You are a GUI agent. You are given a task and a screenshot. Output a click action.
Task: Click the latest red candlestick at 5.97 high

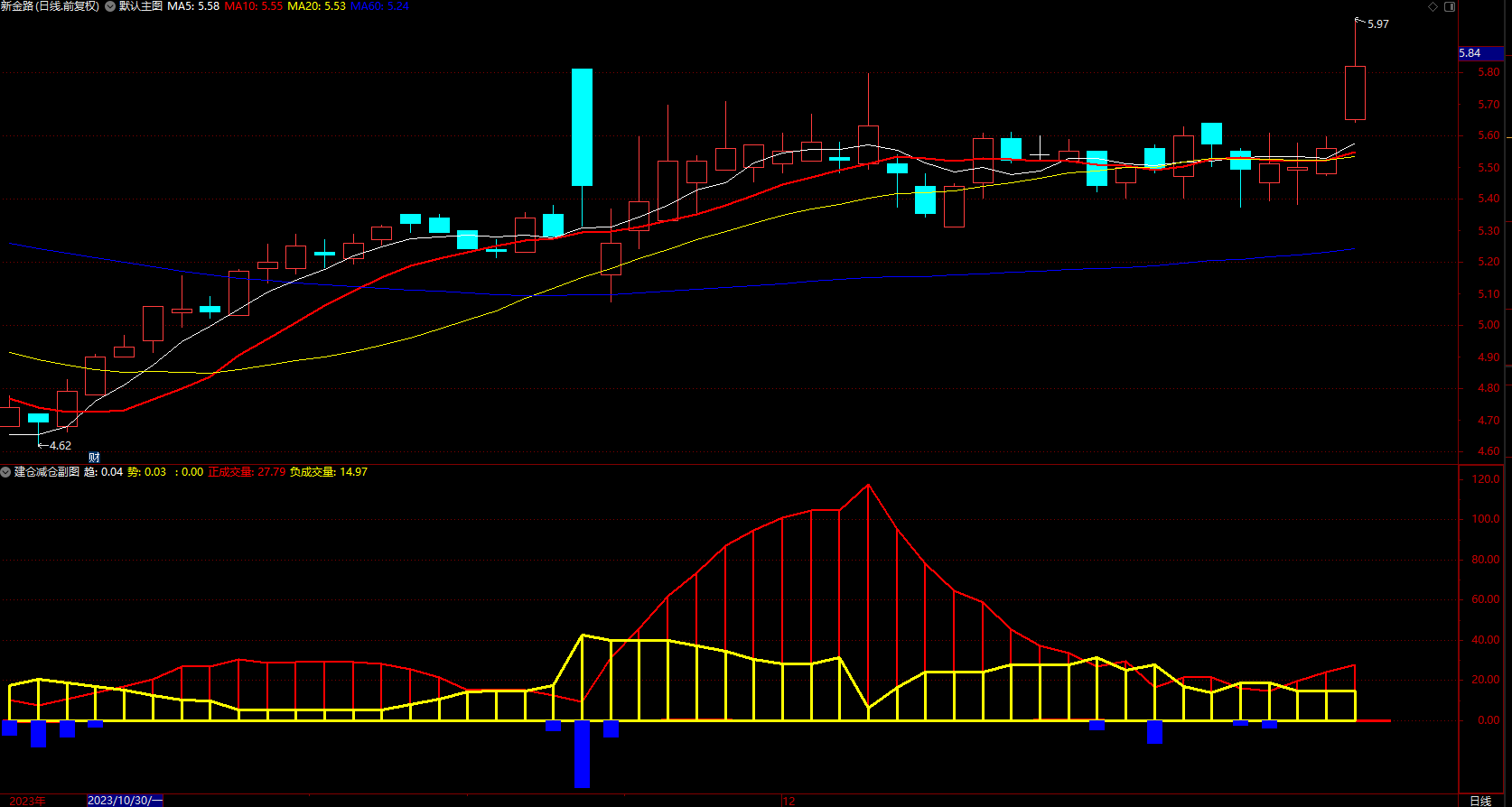pos(1355,92)
